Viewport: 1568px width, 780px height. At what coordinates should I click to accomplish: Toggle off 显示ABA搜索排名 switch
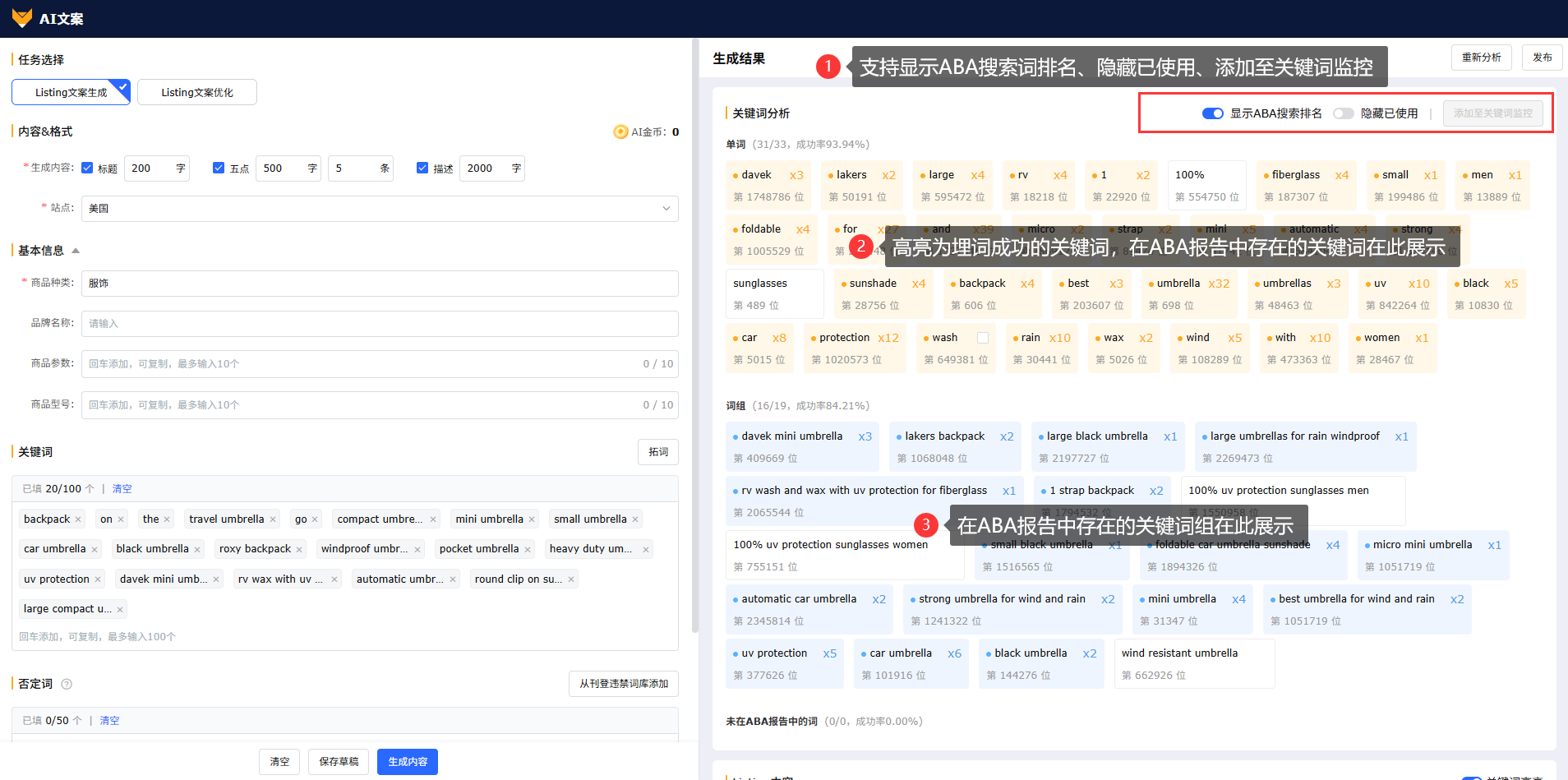coord(1212,113)
